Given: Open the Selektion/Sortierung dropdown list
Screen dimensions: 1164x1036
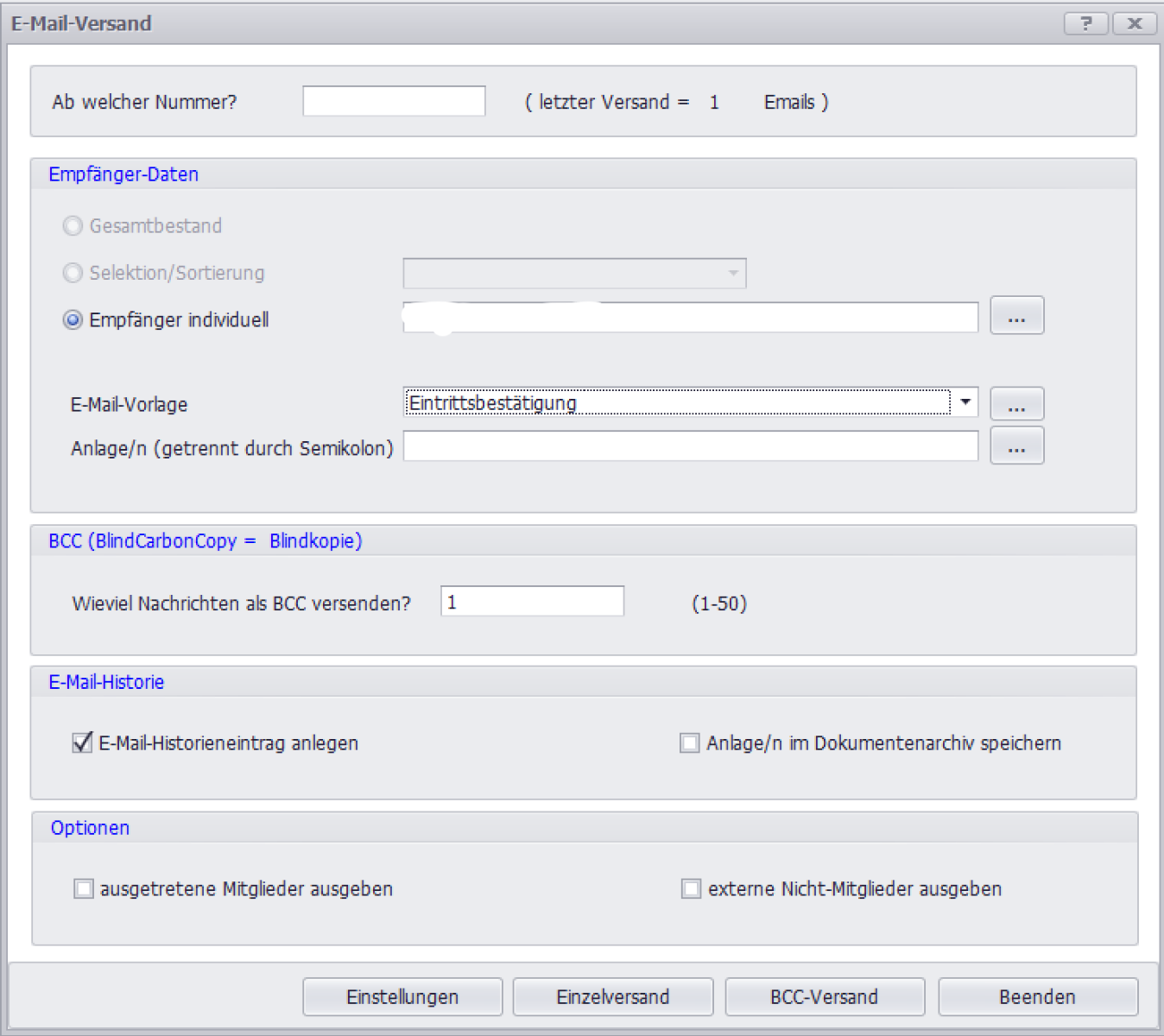Looking at the screenshot, I should 732,274.
